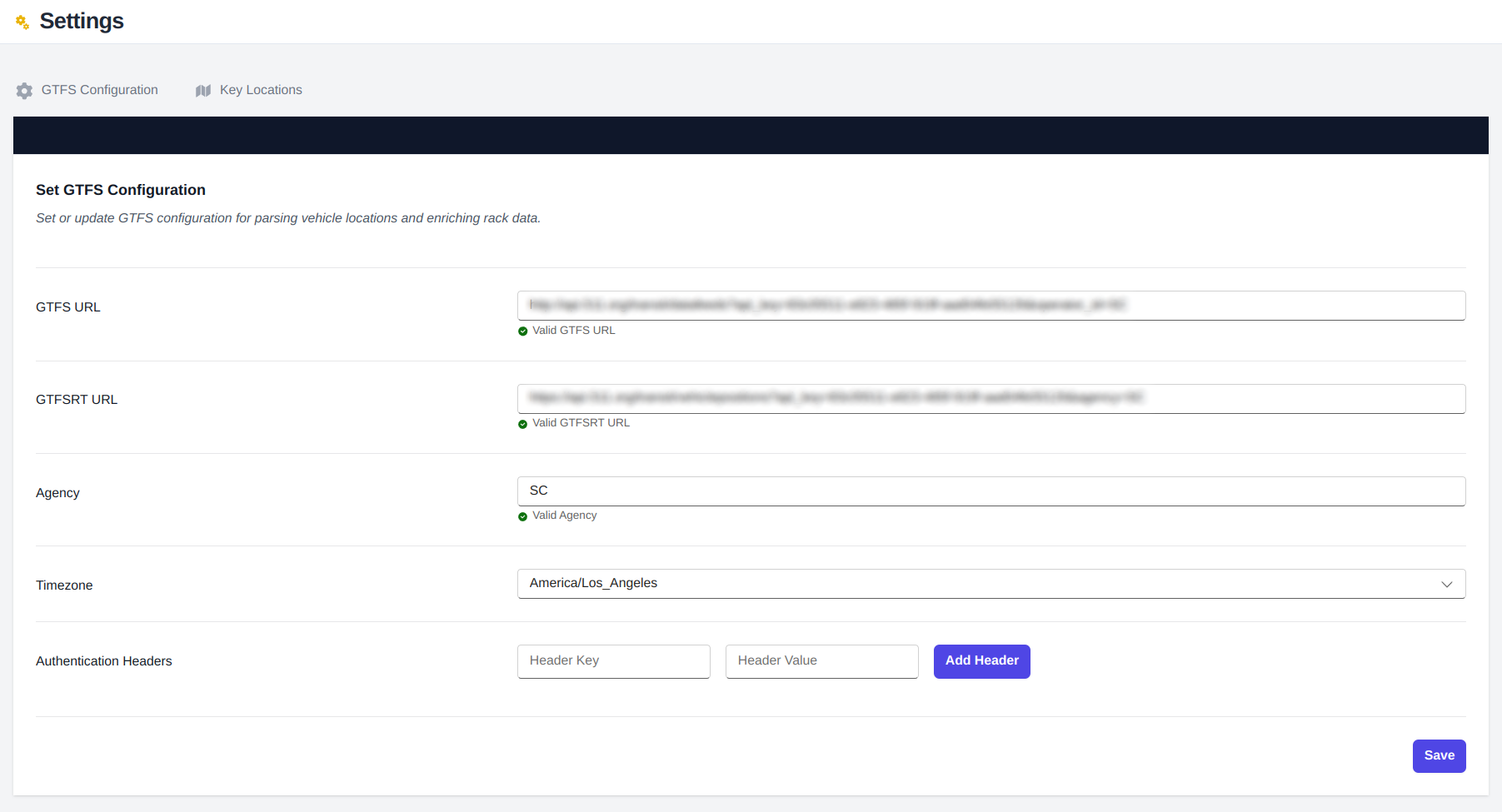Click the green checkmark beside Valid GTFSRT URL
1502x812 pixels.
[523, 423]
